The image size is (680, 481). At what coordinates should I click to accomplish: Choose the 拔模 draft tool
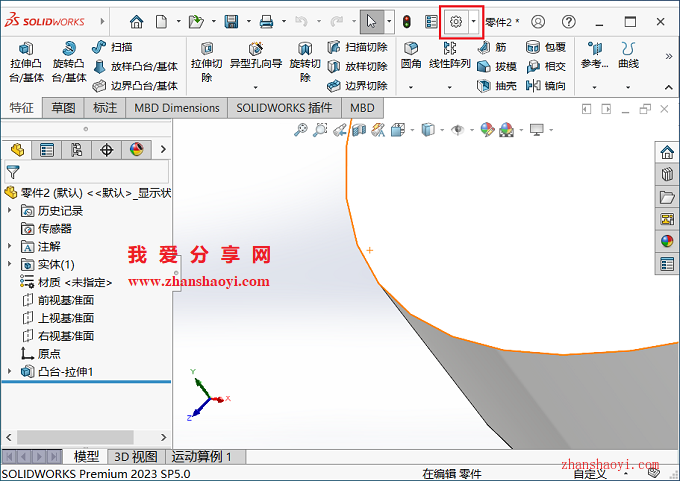pyautogui.click(x=497, y=66)
